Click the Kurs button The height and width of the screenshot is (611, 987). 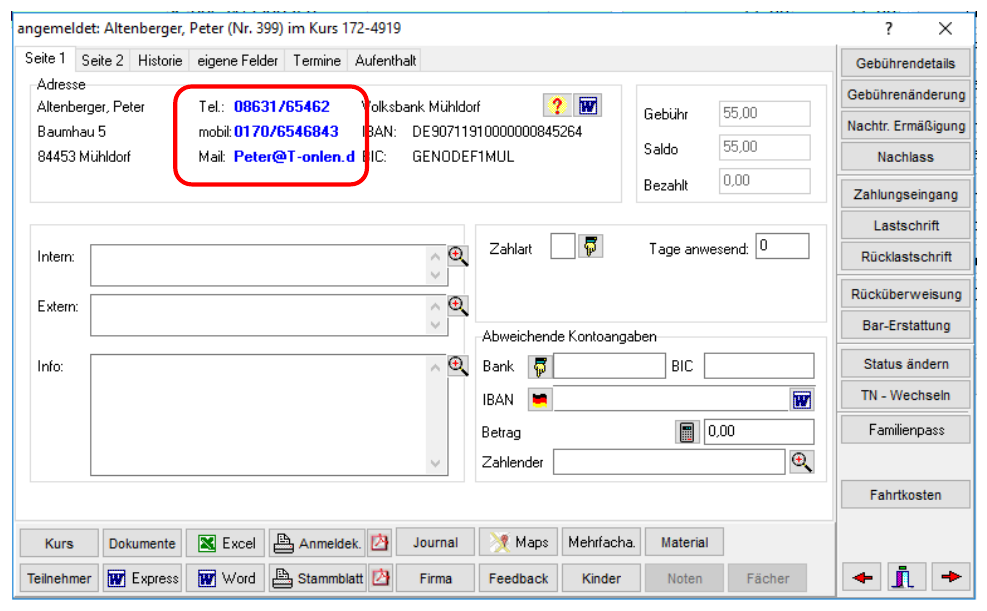[59, 542]
